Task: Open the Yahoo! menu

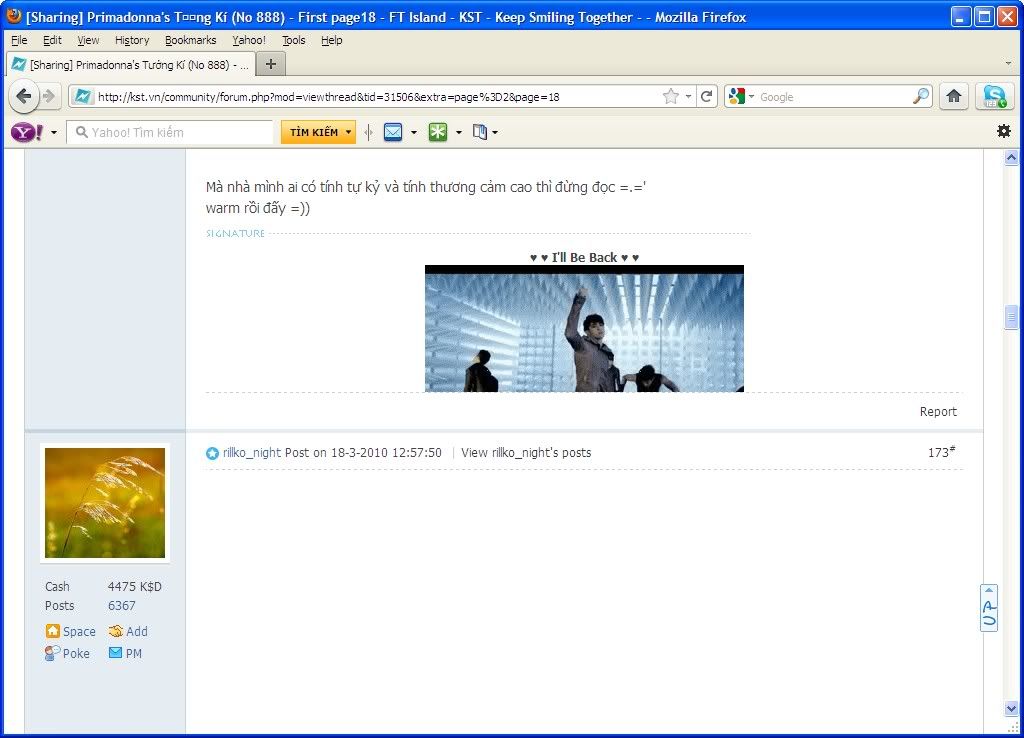Action: (249, 40)
